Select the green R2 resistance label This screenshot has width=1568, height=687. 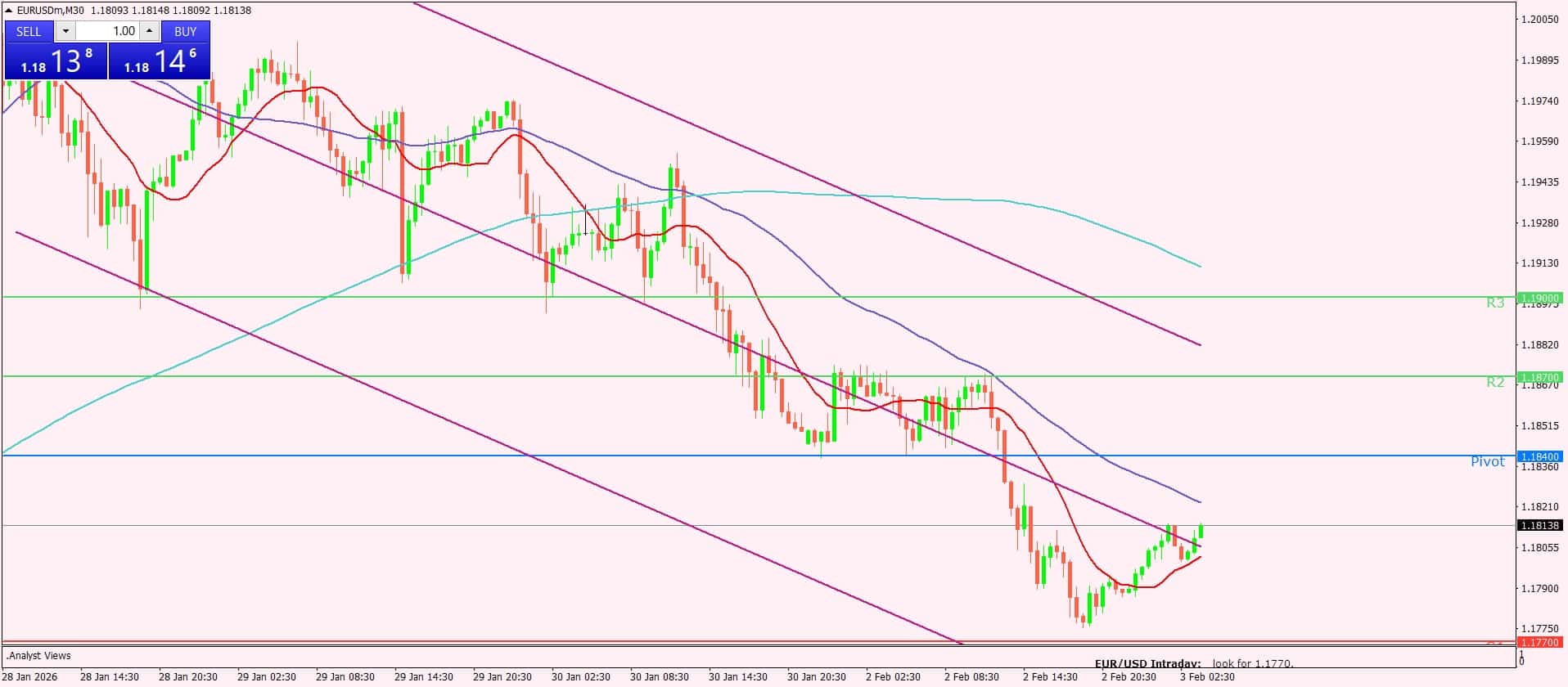1495,382
